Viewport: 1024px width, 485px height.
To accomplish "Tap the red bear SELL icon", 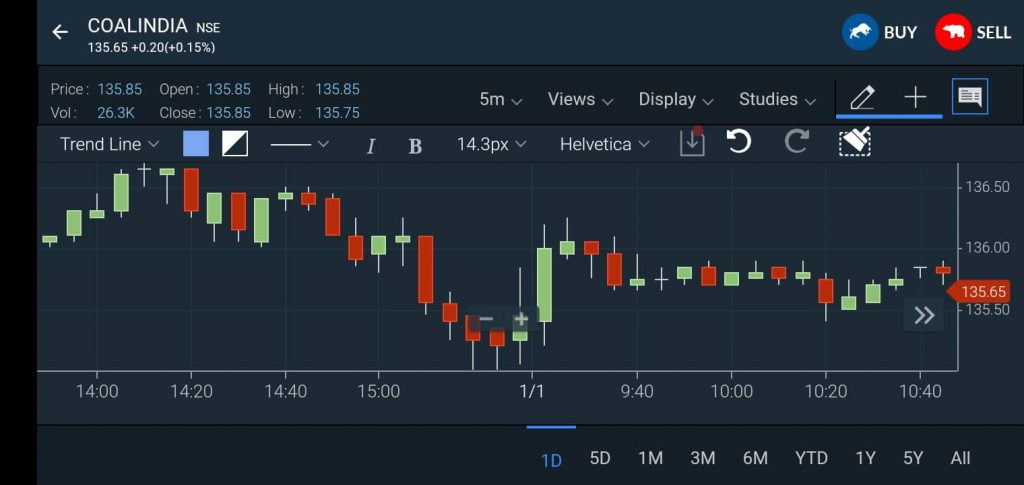I will pos(953,32).
